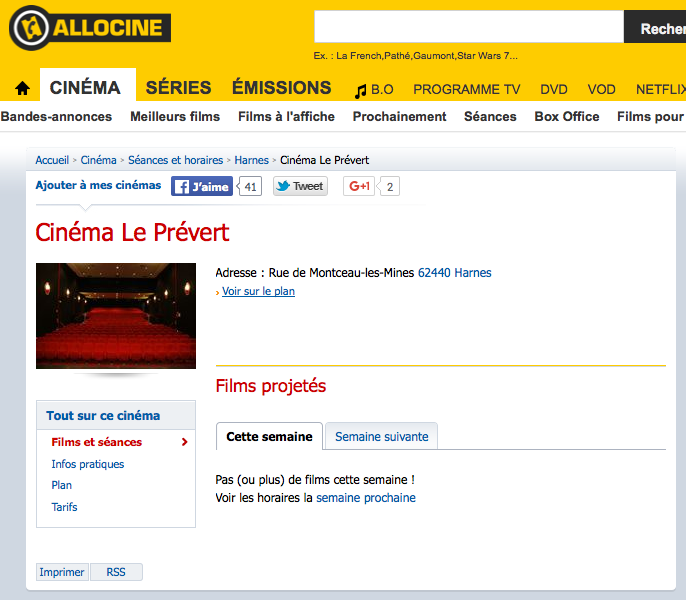Image resolution: width=686 pixels, height=600 pixels.
Task: Follow the semaine prochaine link
Action: (366, 498)
